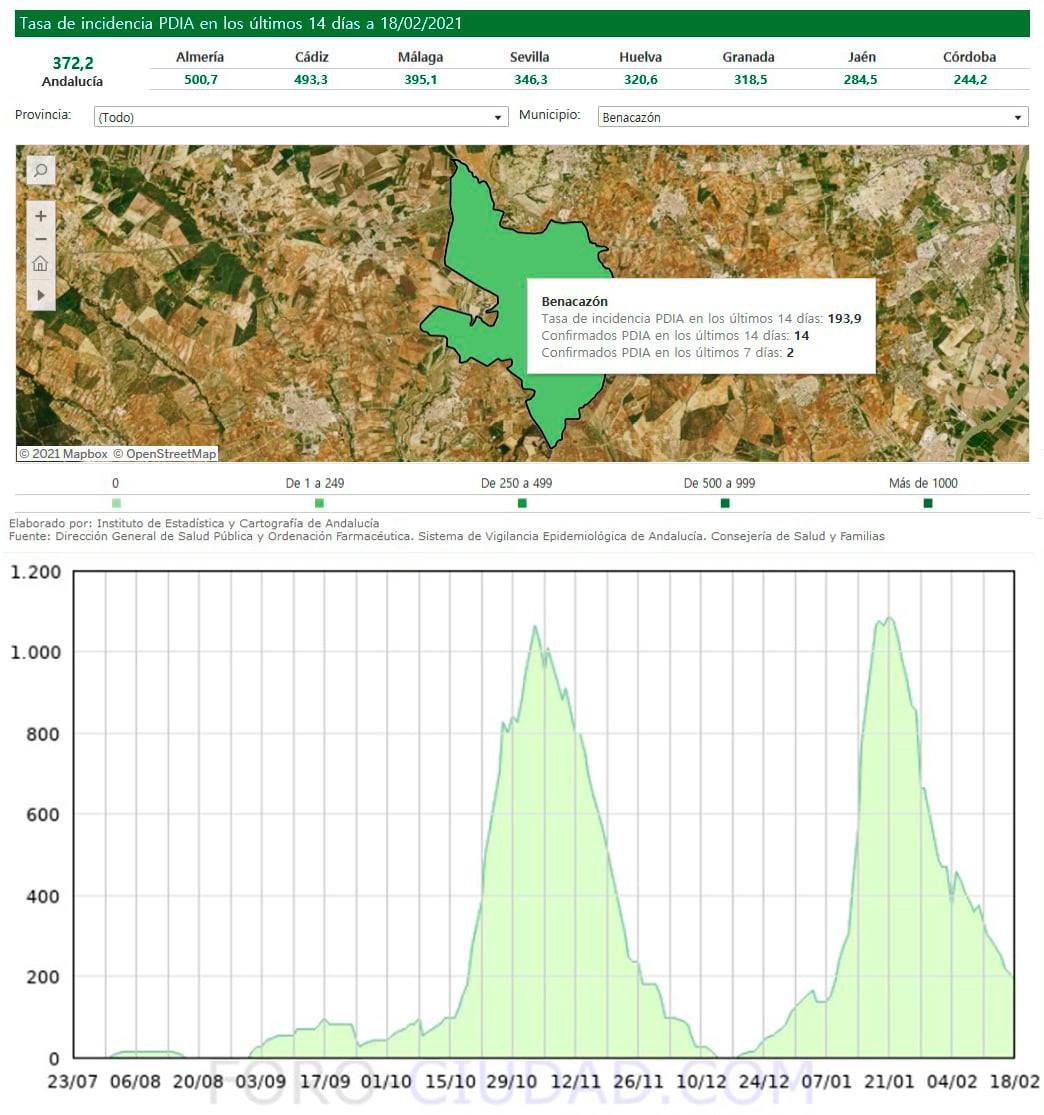This screenshot has height=1115, width=1044.
Task: Click 'De 1 a 249' legend swatch
Action: [319, 503]
